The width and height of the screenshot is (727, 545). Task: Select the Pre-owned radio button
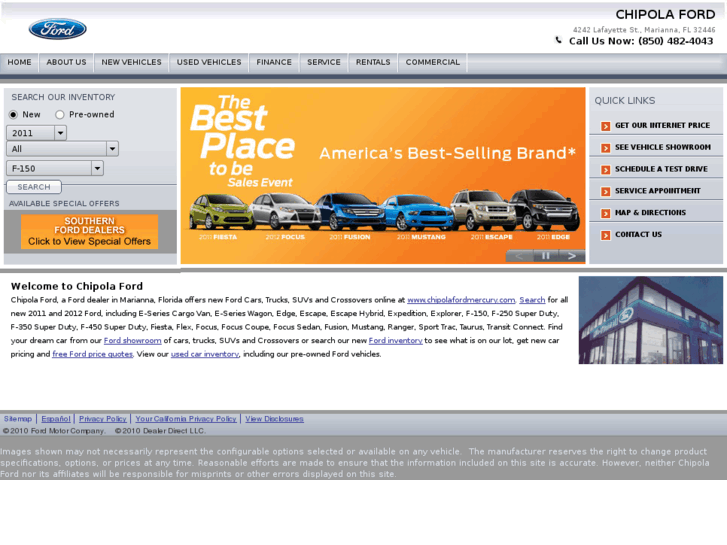pos(60,115)
